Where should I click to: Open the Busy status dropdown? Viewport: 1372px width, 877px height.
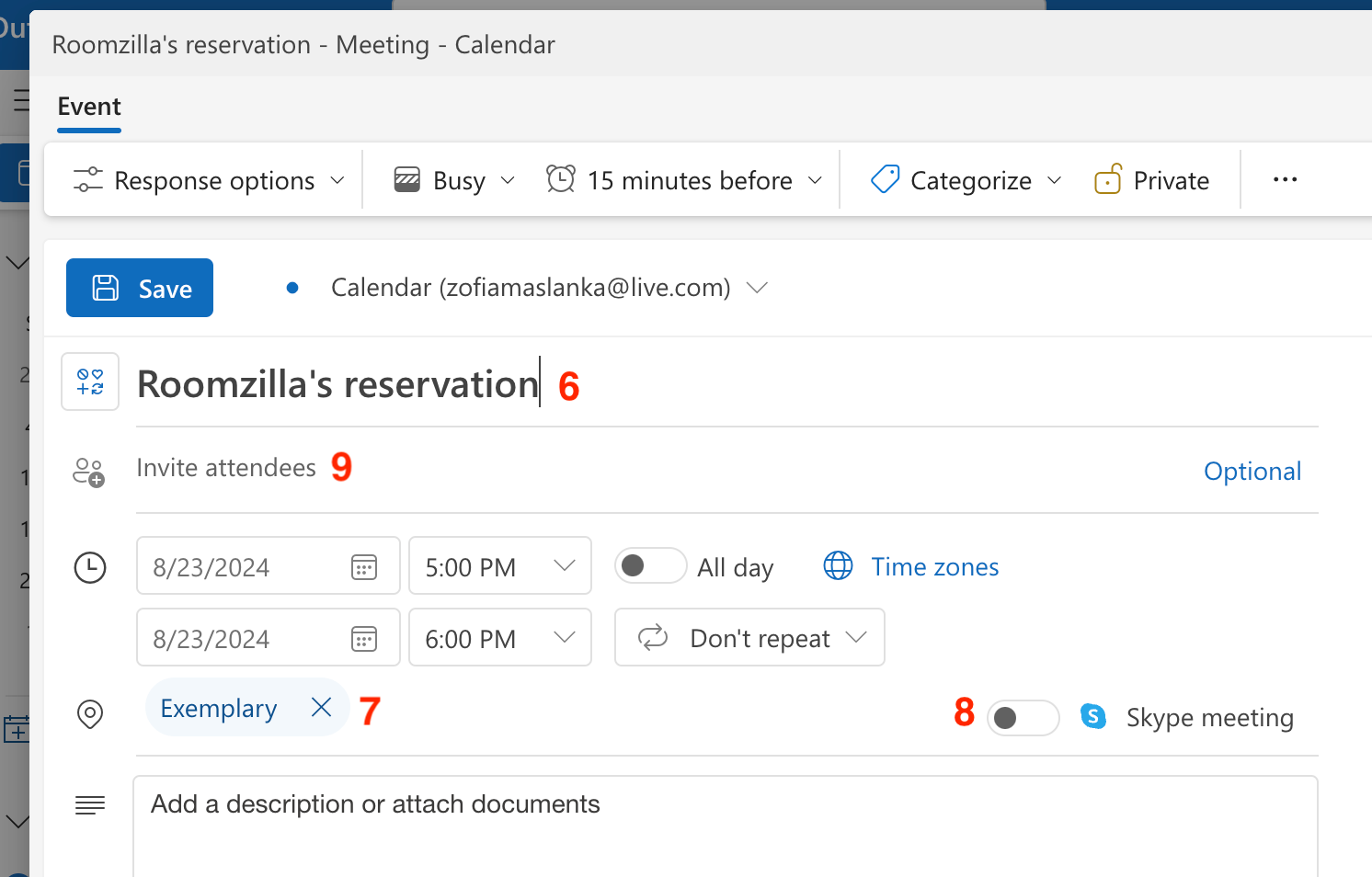pos(454,180)
